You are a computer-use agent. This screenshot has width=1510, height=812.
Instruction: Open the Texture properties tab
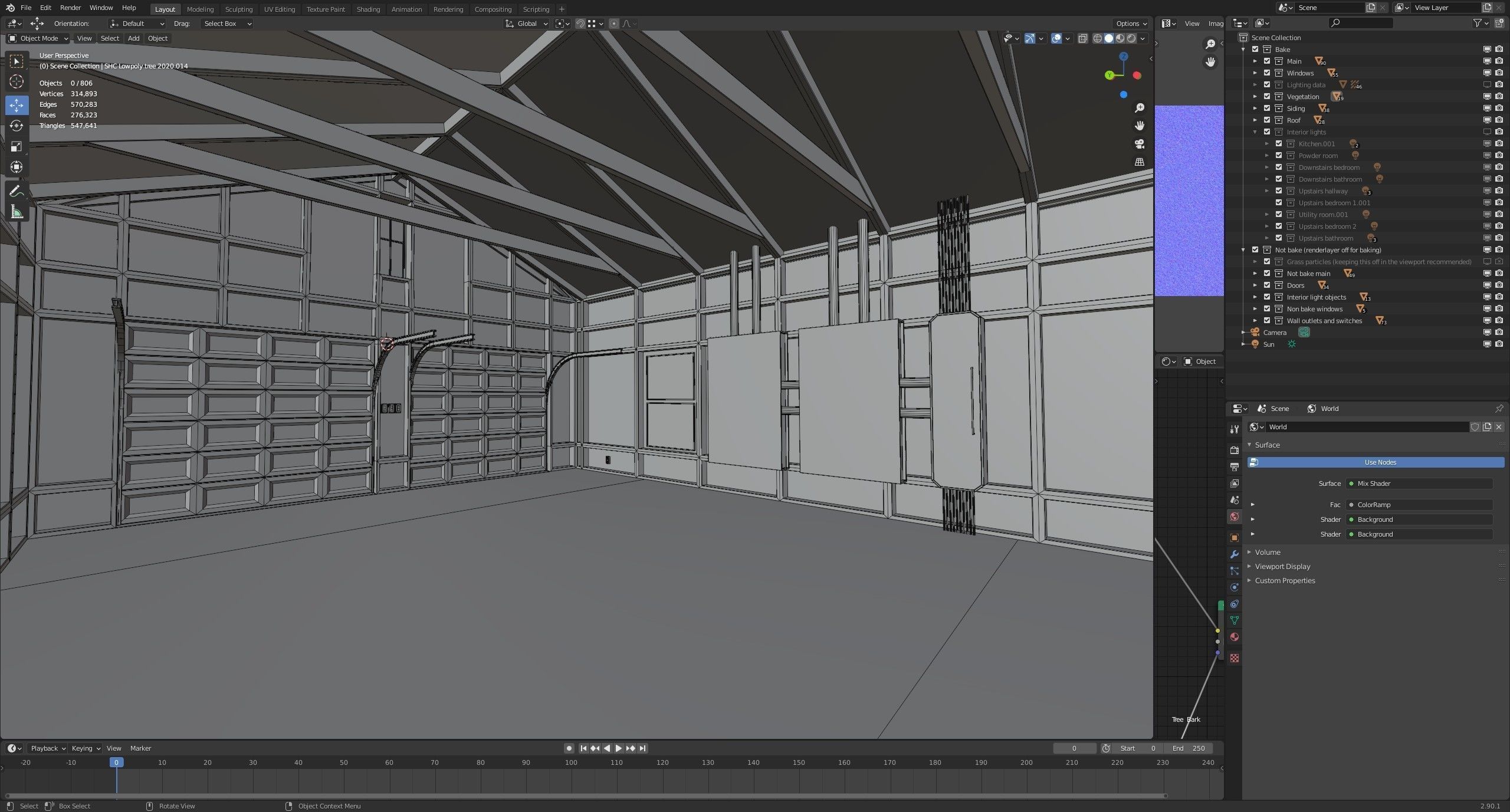point(1234,658)
